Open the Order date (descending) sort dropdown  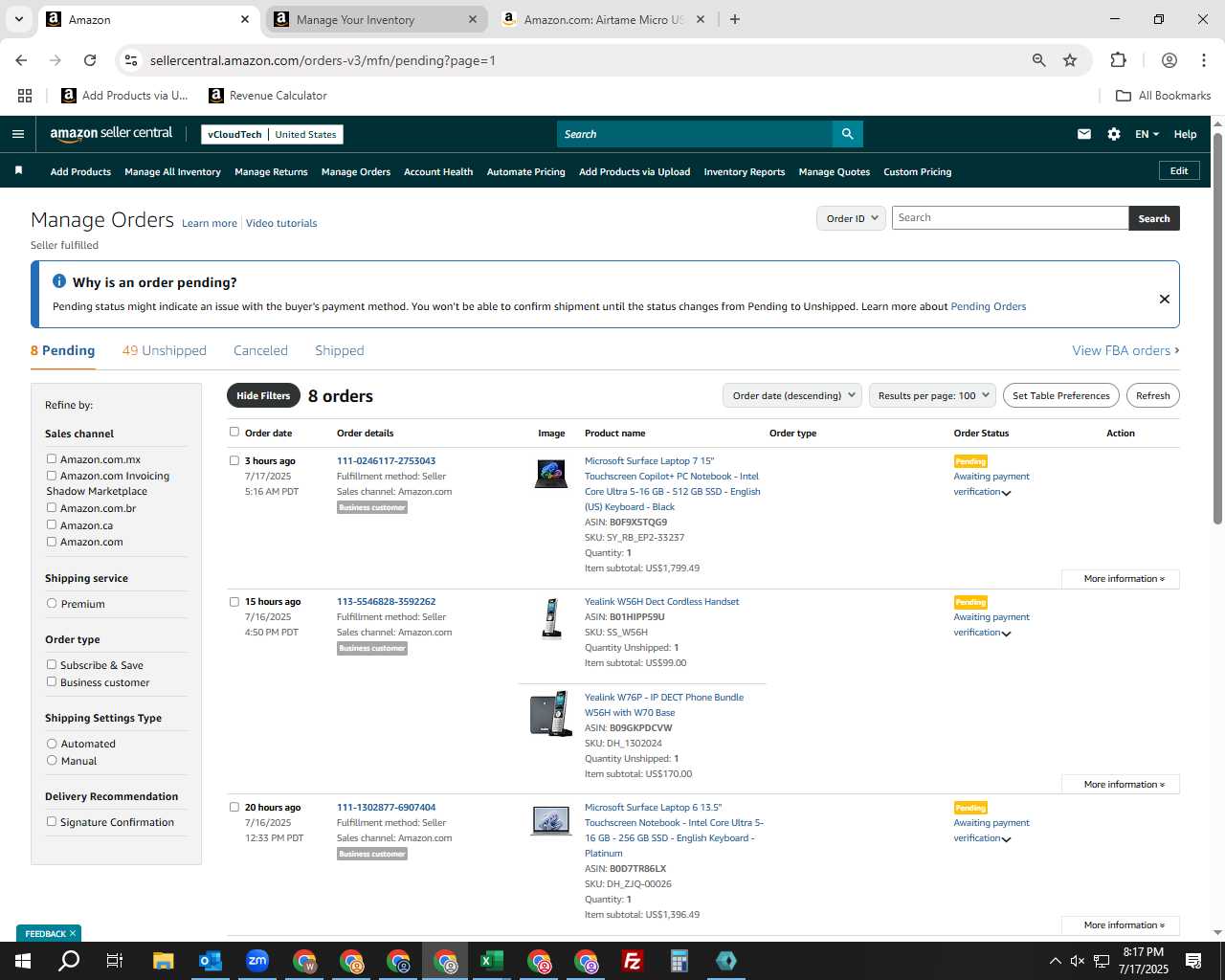click(x=792, y=395)
